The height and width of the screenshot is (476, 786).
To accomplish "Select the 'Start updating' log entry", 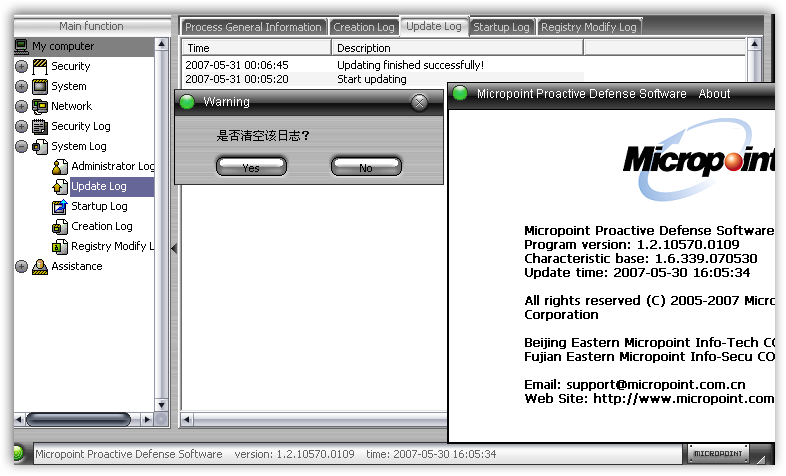I will (371, 79).
